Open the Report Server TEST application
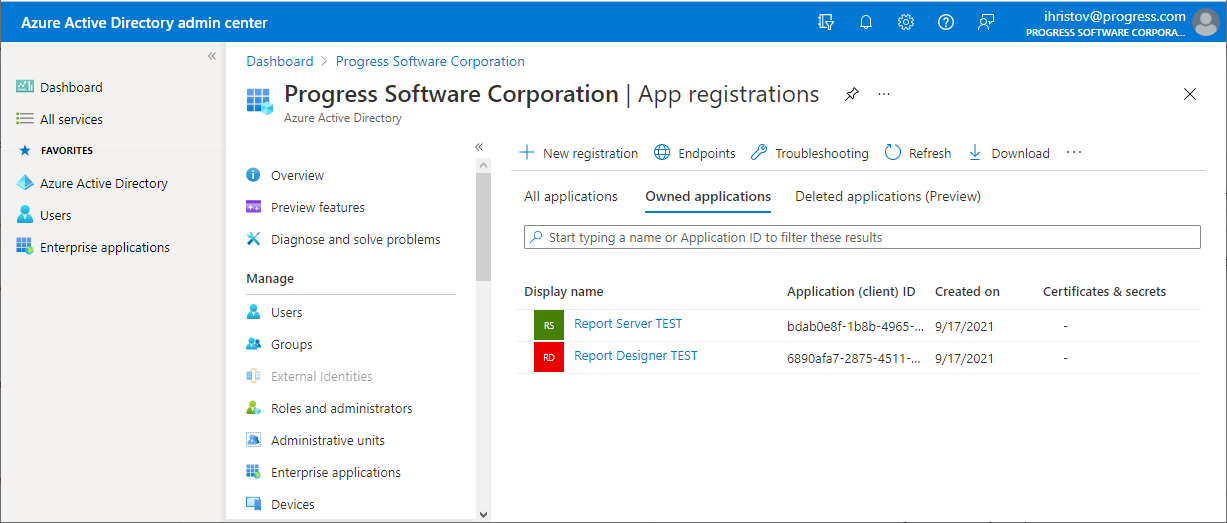Image resolution: width=1227 pixels, height=523 pixels. pos(628,324)
